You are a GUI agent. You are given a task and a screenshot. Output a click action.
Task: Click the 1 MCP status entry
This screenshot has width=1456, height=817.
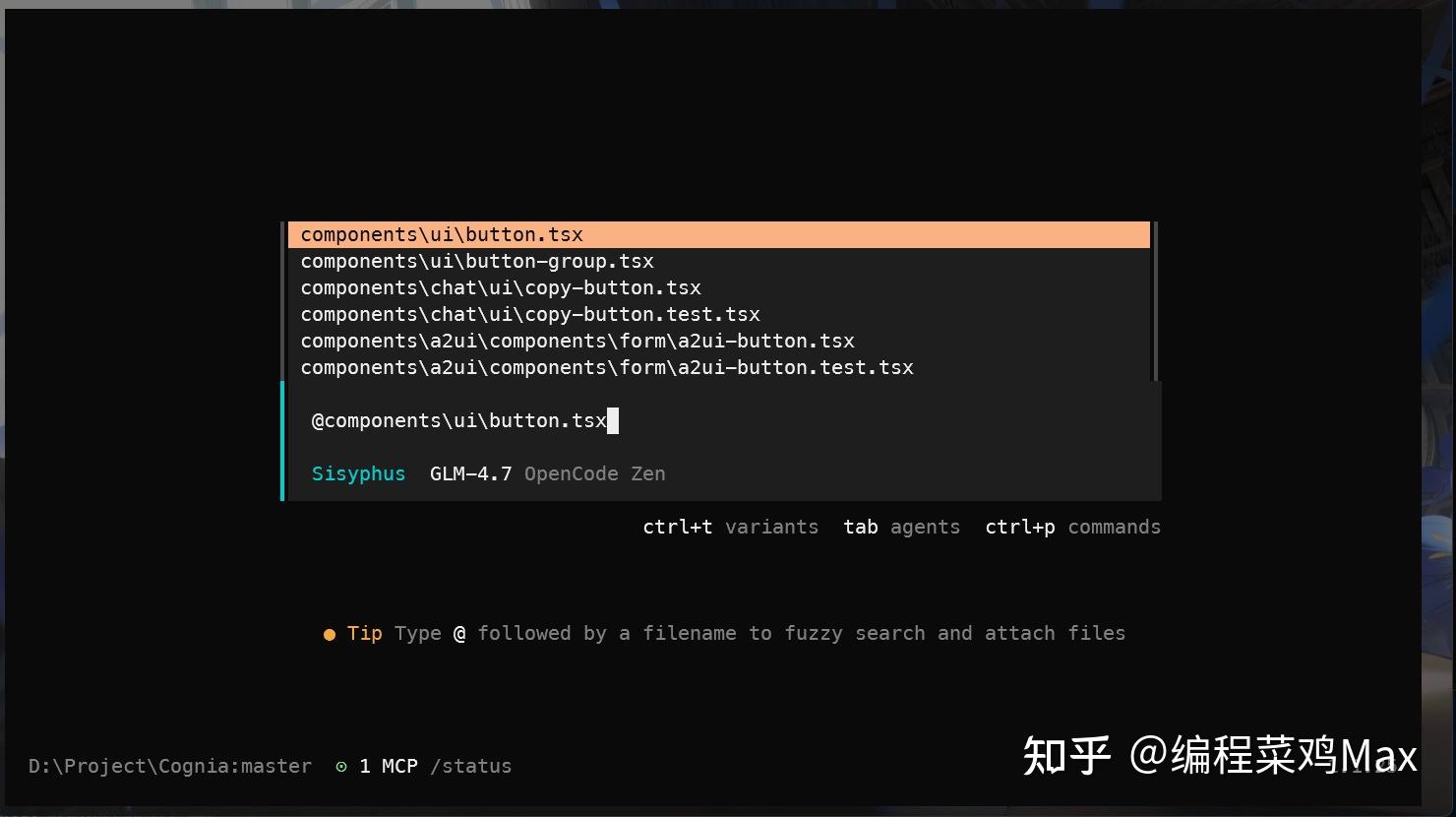[x=388, y=766]
